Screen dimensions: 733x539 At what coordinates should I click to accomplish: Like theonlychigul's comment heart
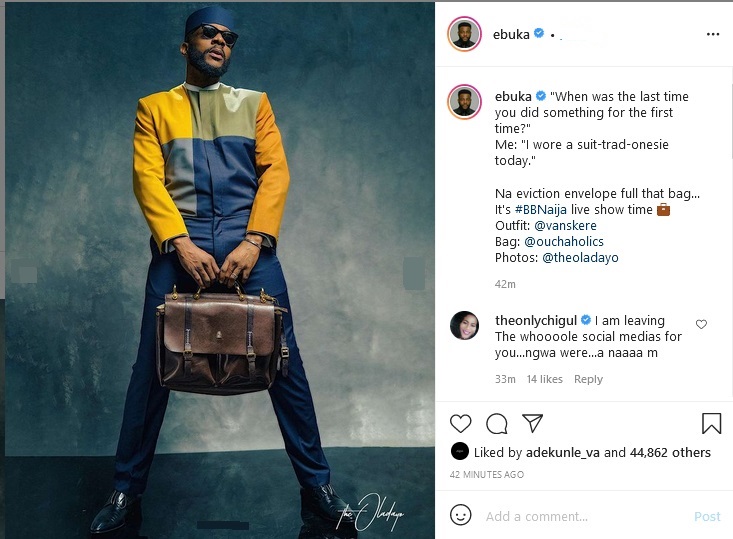701,324
